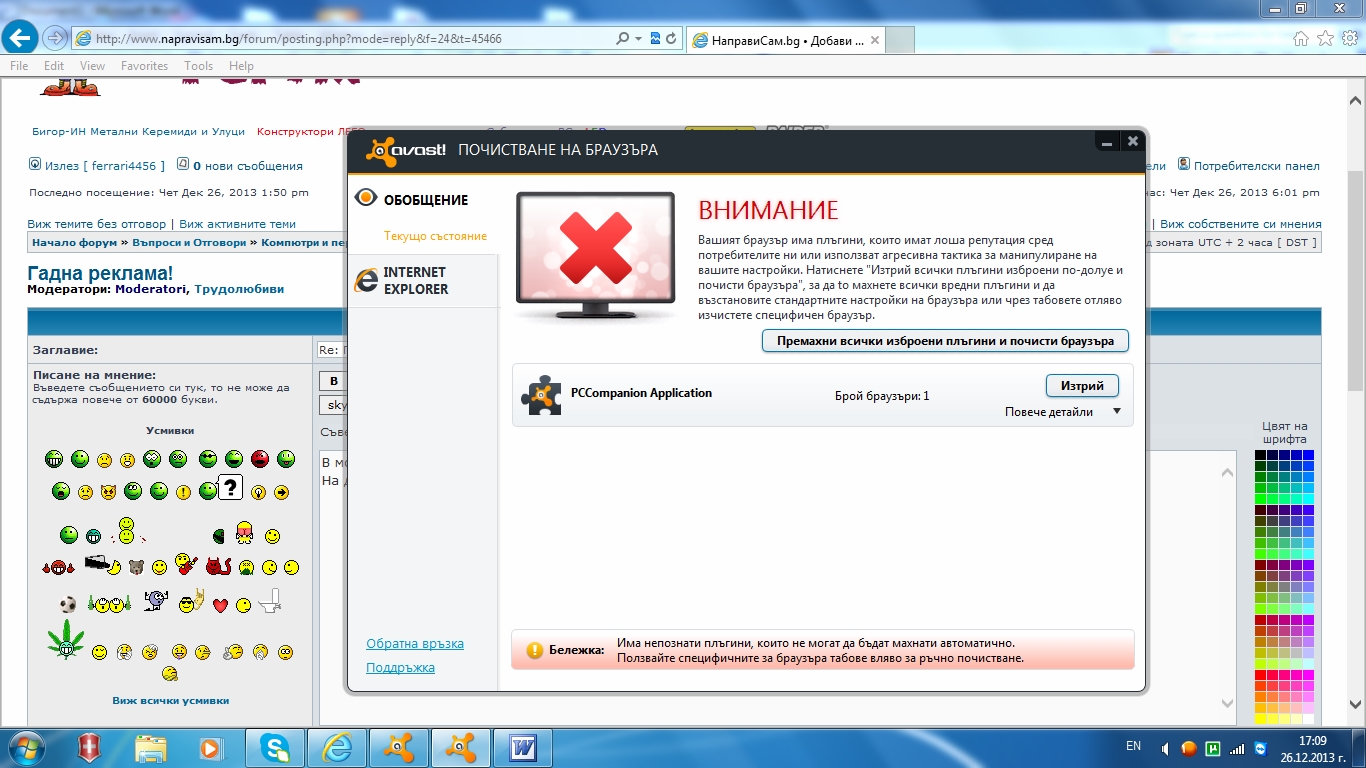Refresh the page with the reload icon
This screenshot has height=768, width=1366.
(x=671, y=39)
